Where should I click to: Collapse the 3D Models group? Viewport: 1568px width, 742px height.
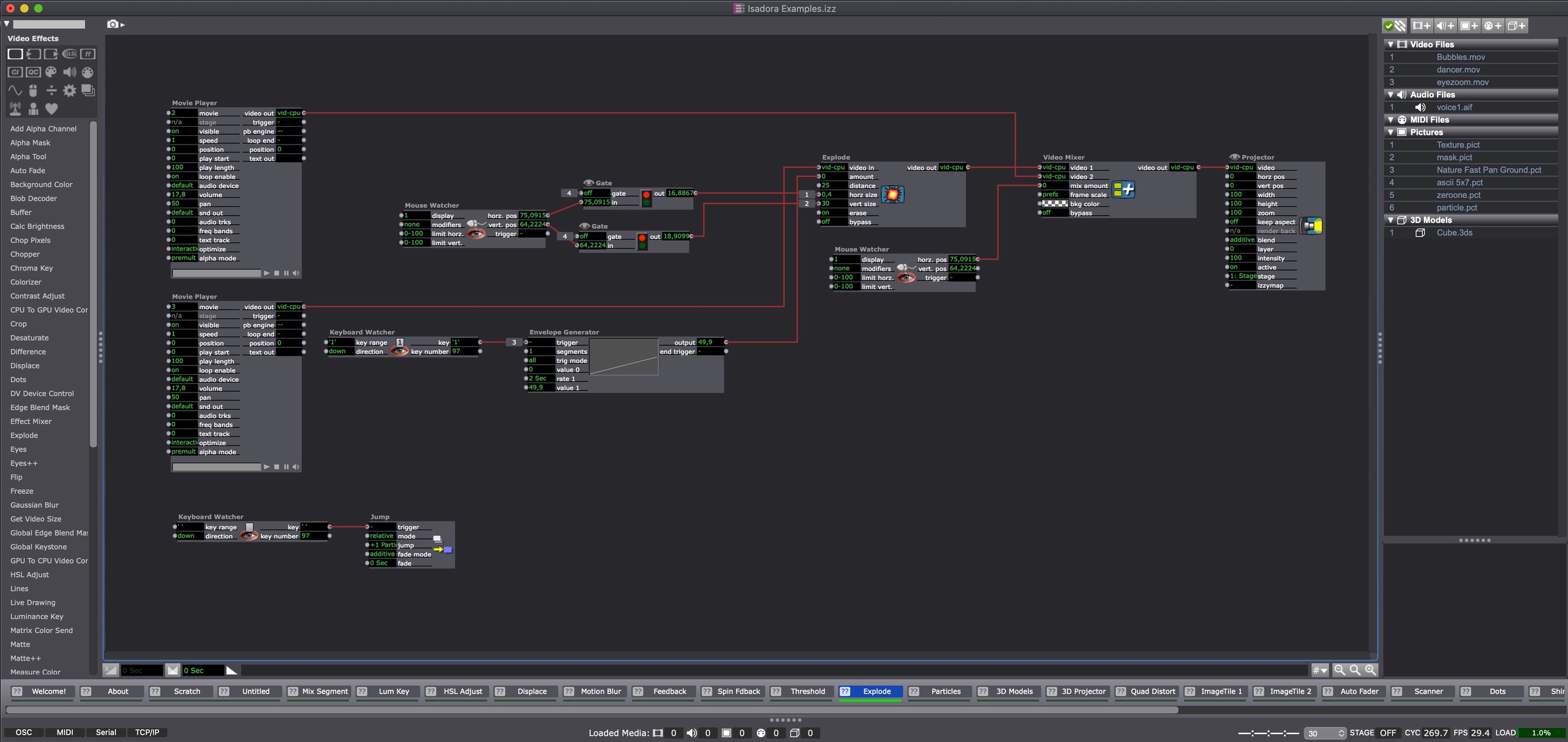click(x=1390, y=220)
